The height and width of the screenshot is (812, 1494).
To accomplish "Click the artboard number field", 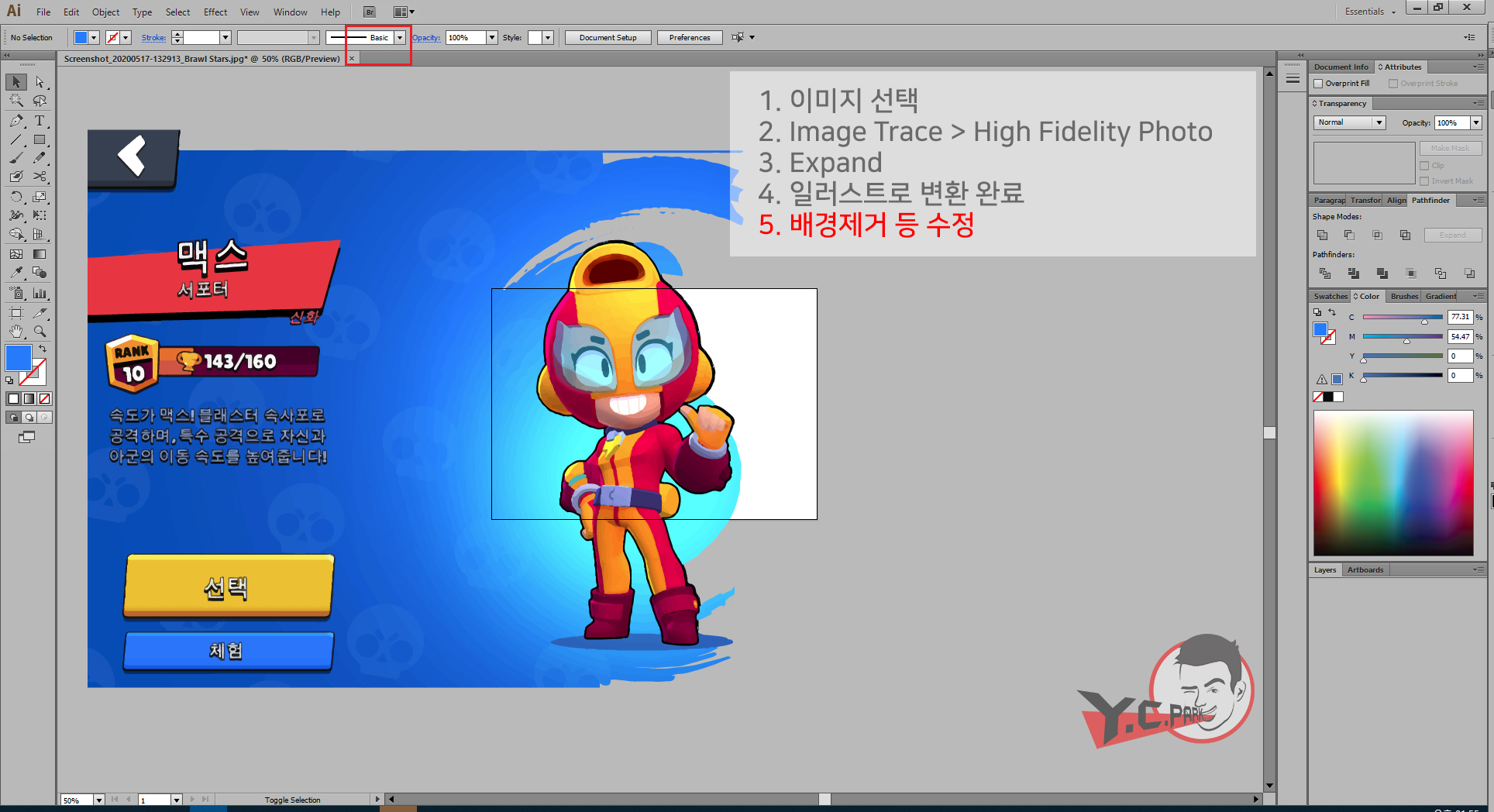I will coord(154,800).
